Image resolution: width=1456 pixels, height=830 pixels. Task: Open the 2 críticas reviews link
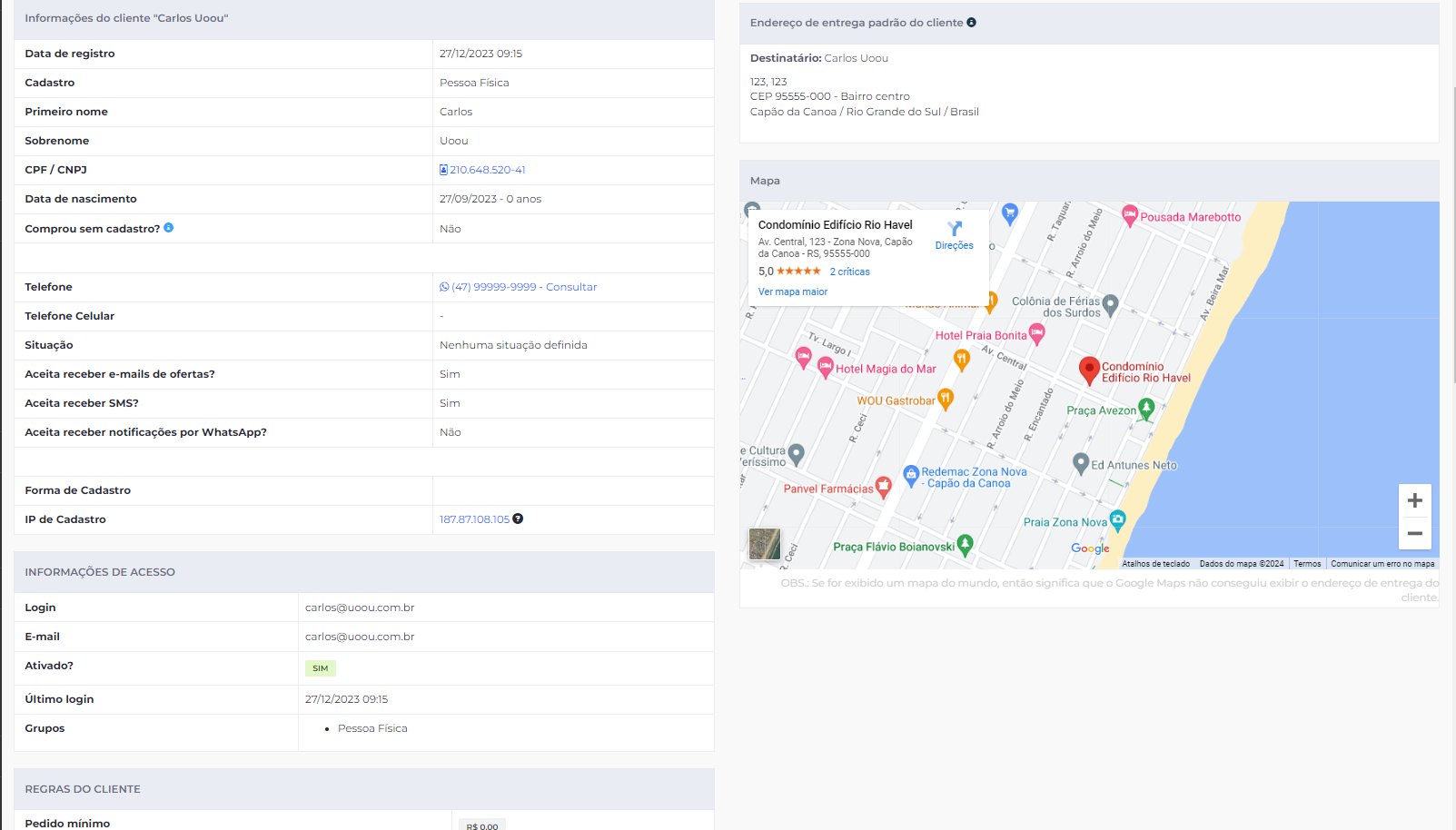coord(849,272)
